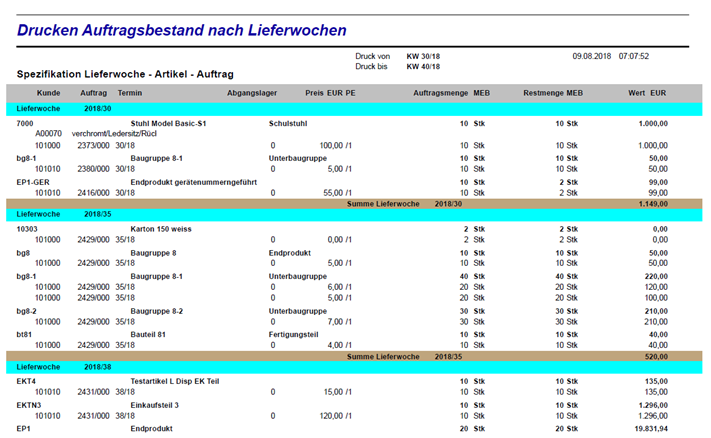The image size is (711, 438).
Task: Select the Kunde column header
Action: coord(49,93)
